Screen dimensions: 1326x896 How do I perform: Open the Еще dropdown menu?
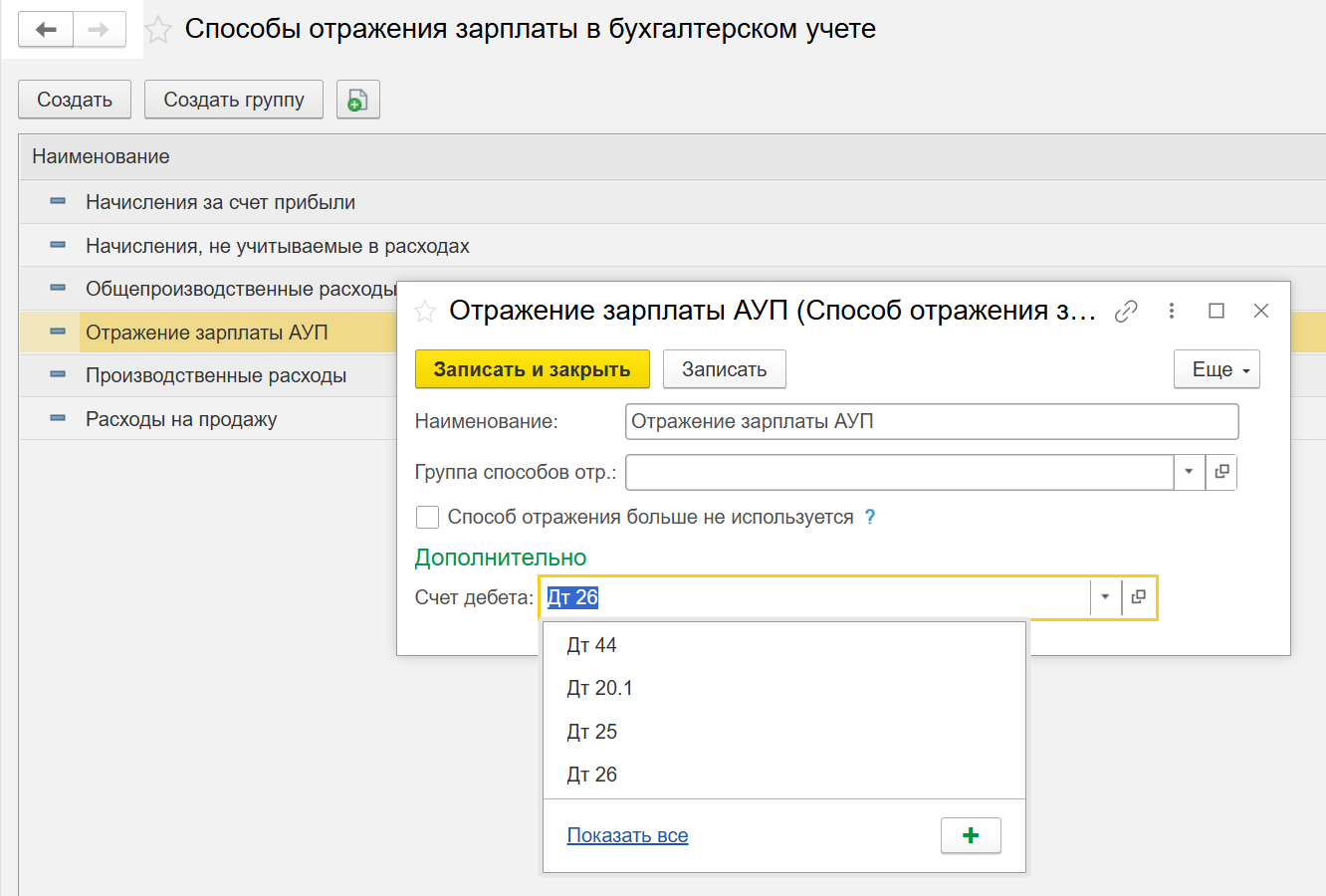1217,369
